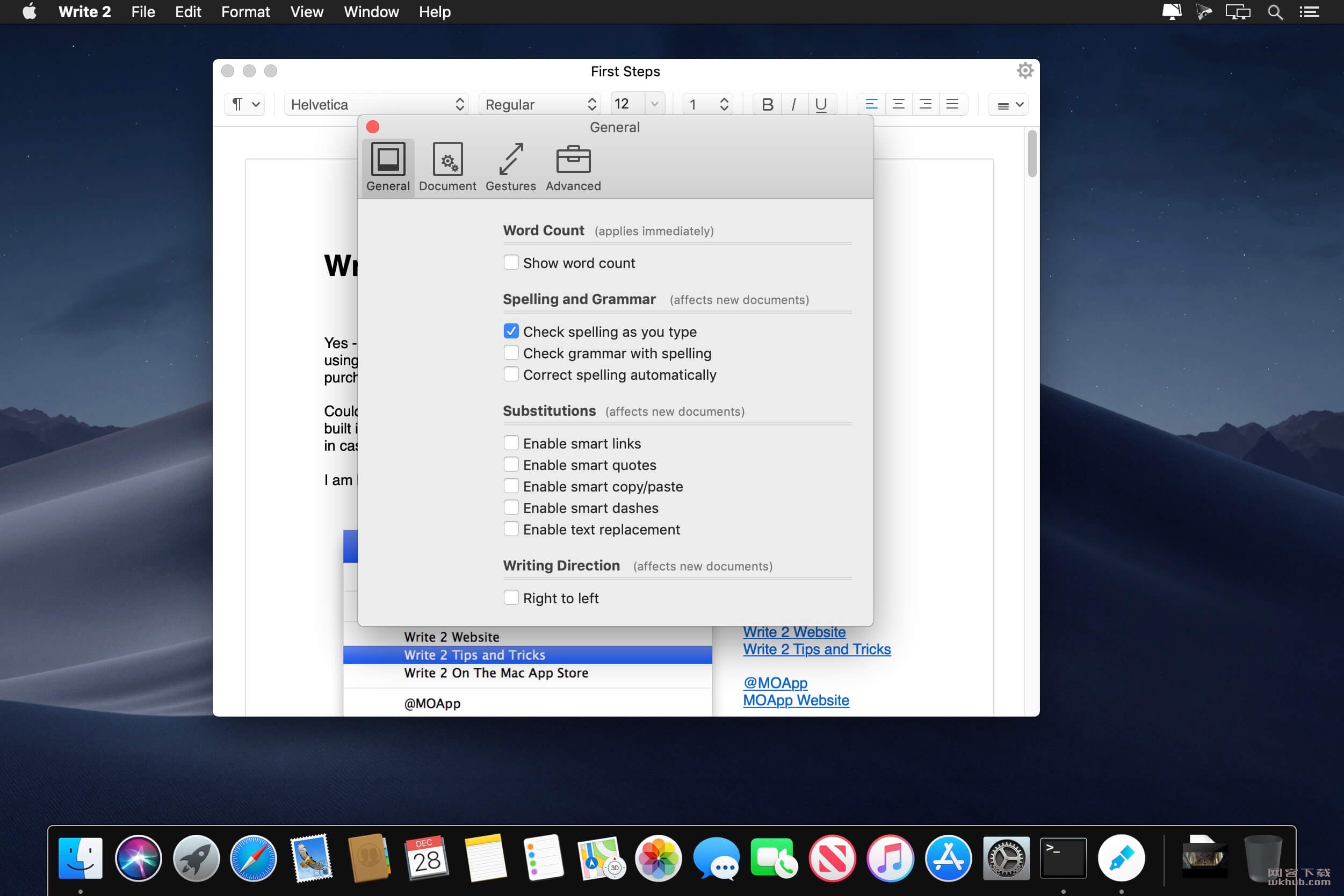Enable smart quotes checkbox
1344x896 pixels.
[511, 465]
